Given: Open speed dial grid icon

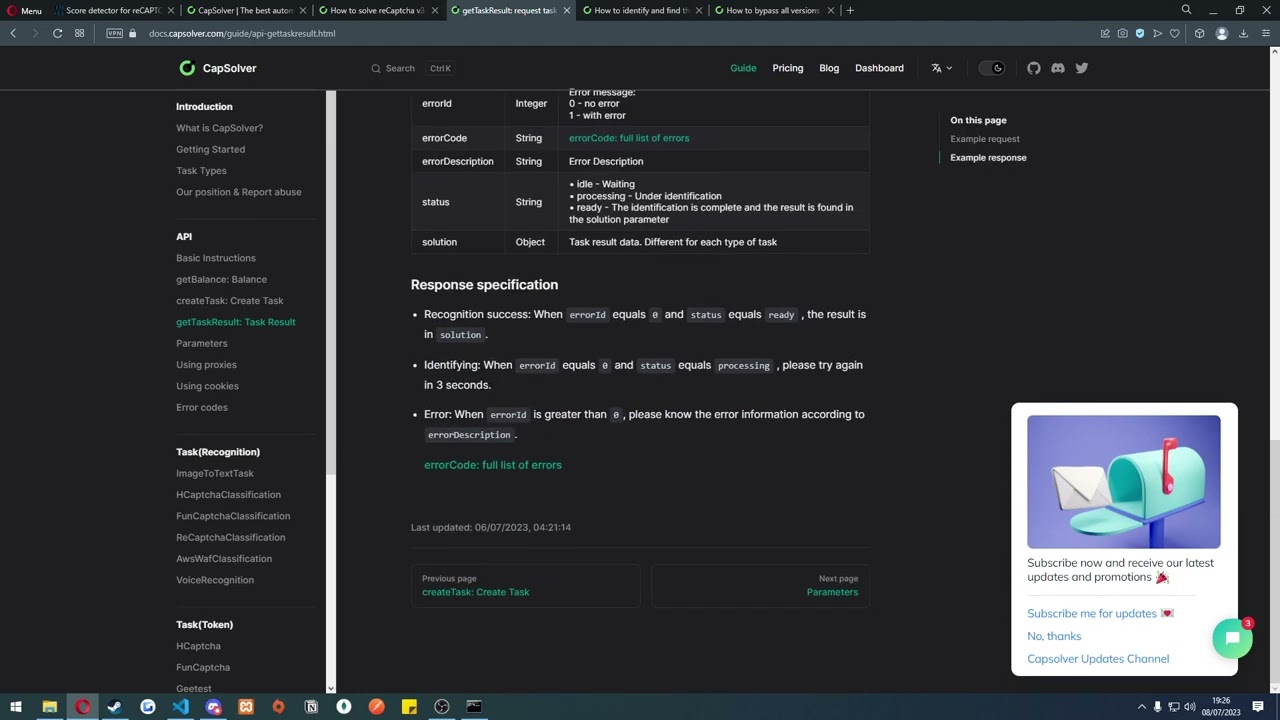Looking at the screenshot, I should click(79, 33).
